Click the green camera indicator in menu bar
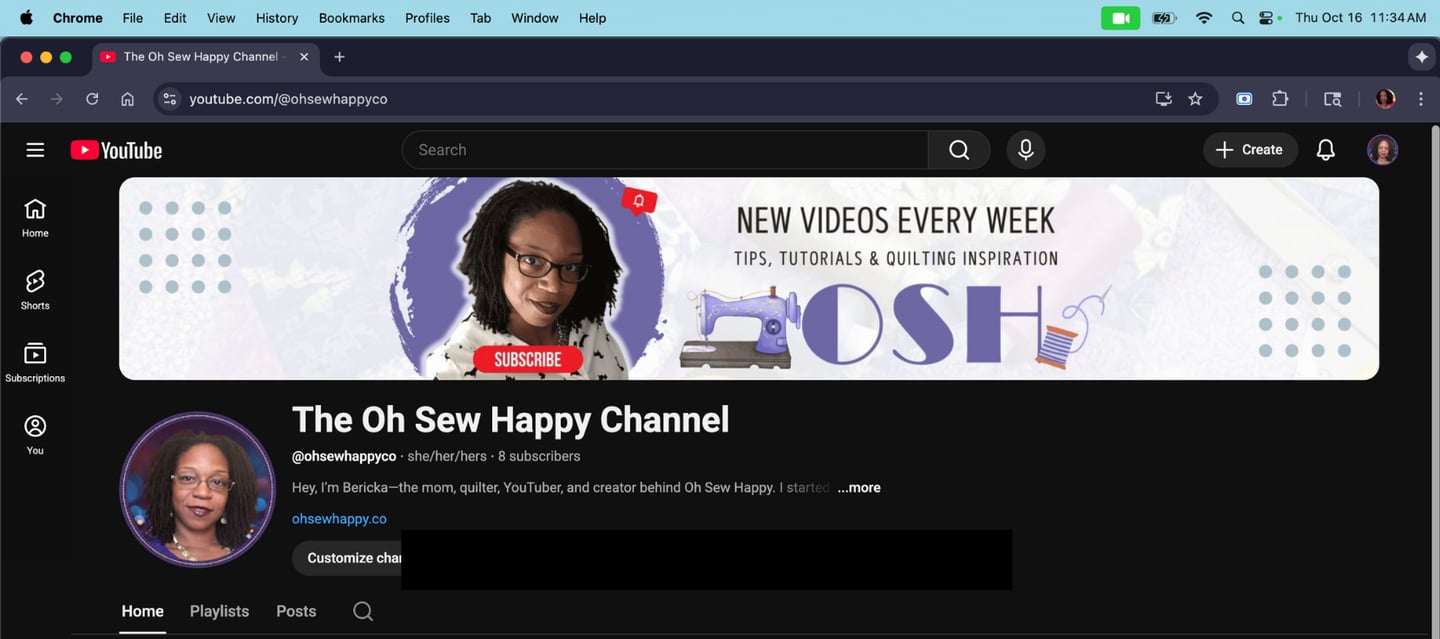Image resolution: width=1440 pixels, height=639 pixels. (x=1120, y=18)
